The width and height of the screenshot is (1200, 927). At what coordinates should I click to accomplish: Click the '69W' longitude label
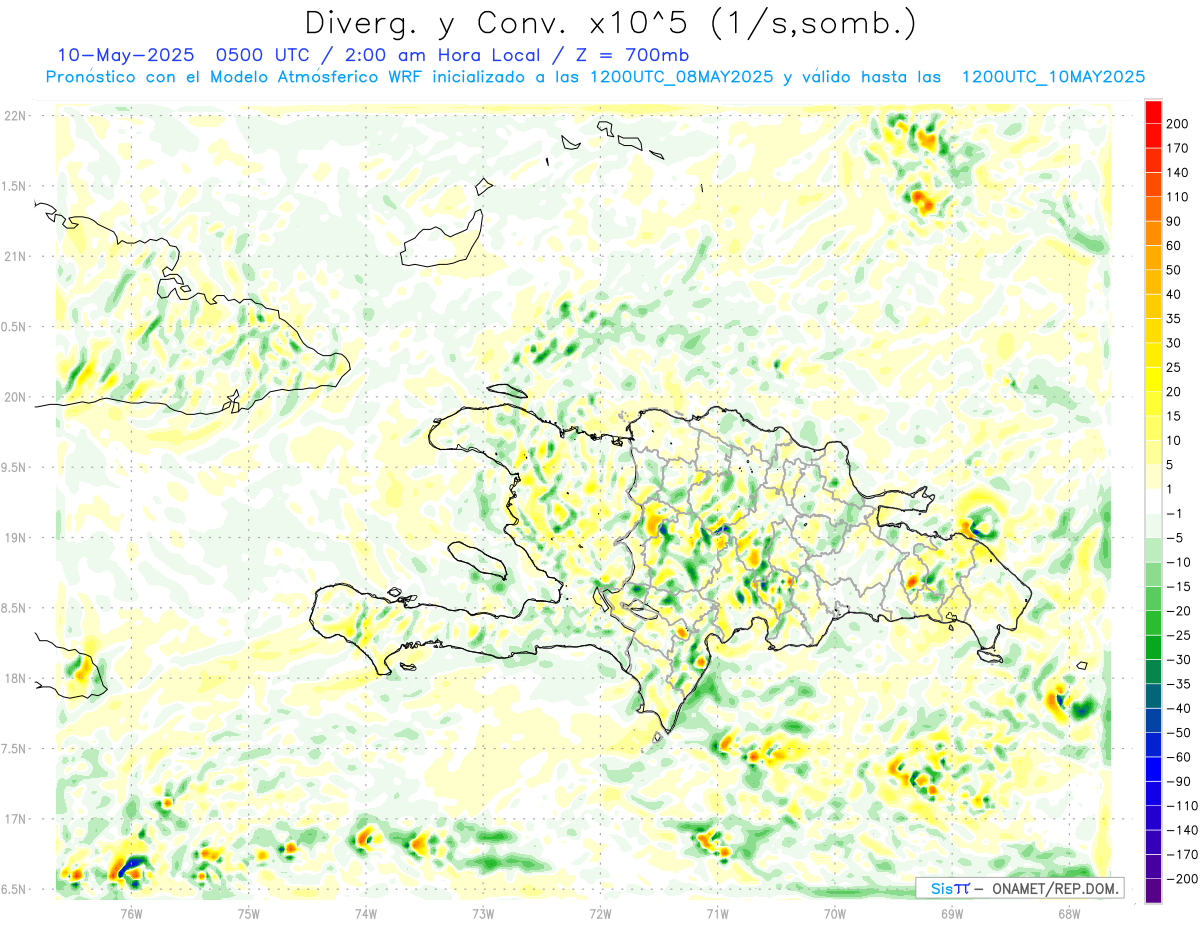pos(952,913)
